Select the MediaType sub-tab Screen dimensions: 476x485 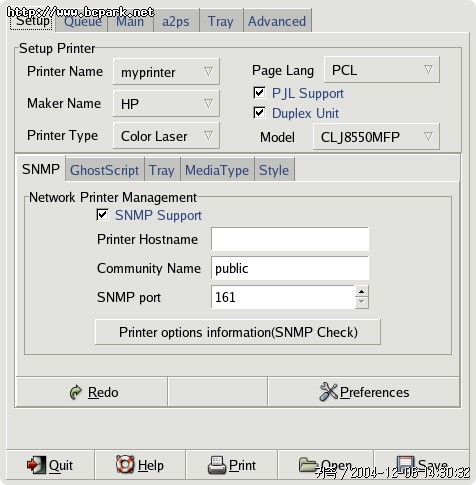217,170
